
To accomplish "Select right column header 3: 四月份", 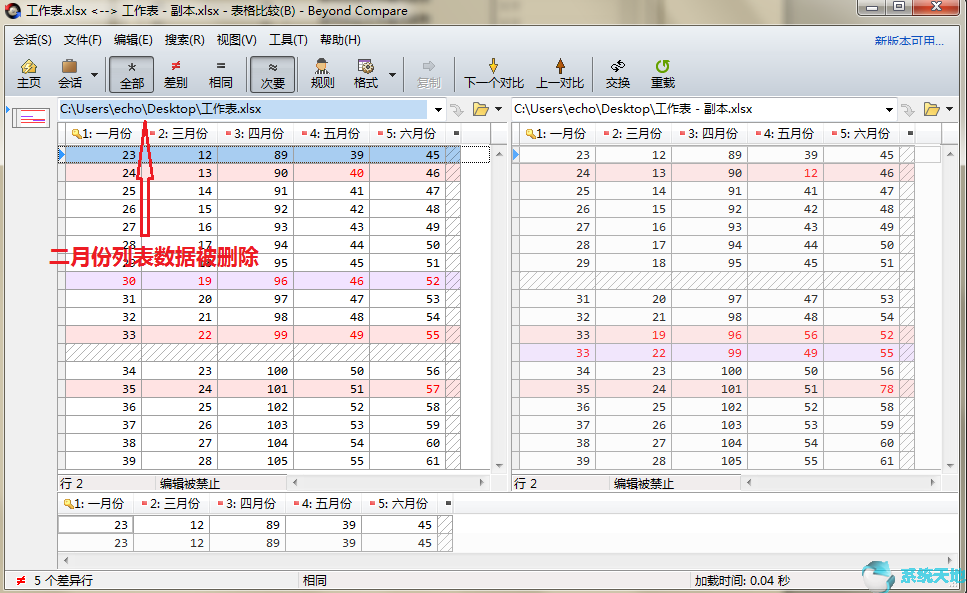I will [x=709, y=133].
